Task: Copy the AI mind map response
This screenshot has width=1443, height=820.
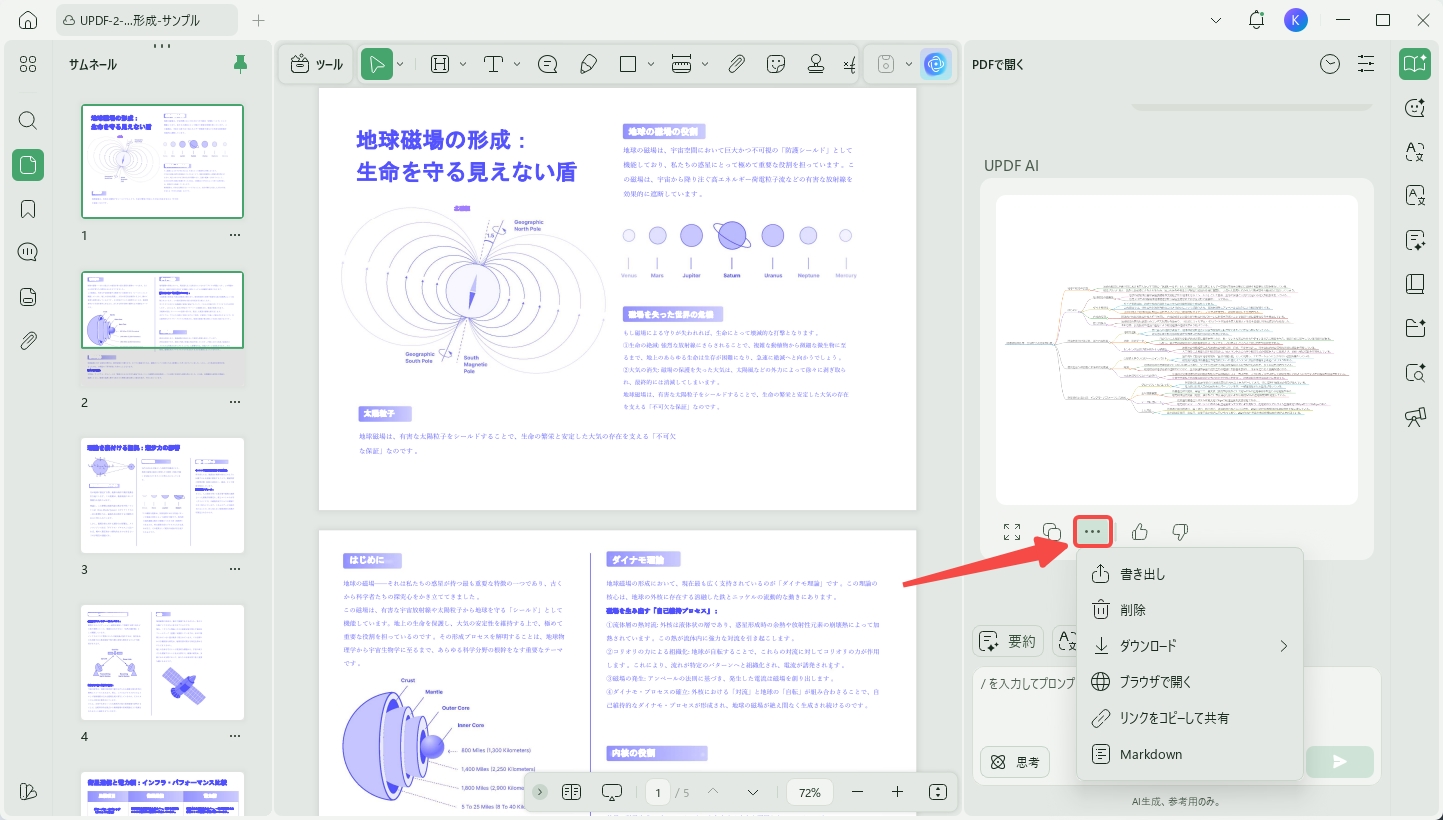Action: [x=1051, y=532]
